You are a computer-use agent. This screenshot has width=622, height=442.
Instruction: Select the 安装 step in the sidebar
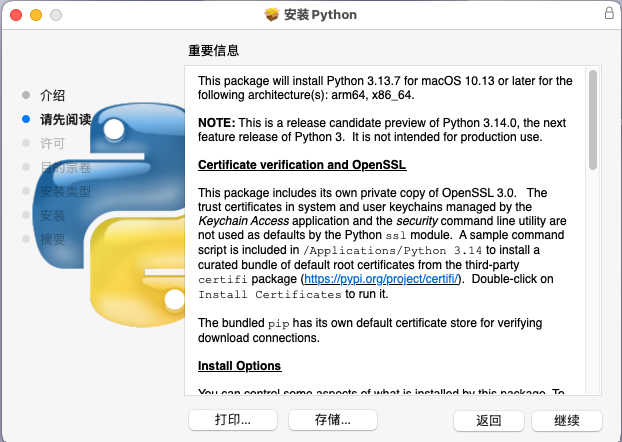coord(52,215)
